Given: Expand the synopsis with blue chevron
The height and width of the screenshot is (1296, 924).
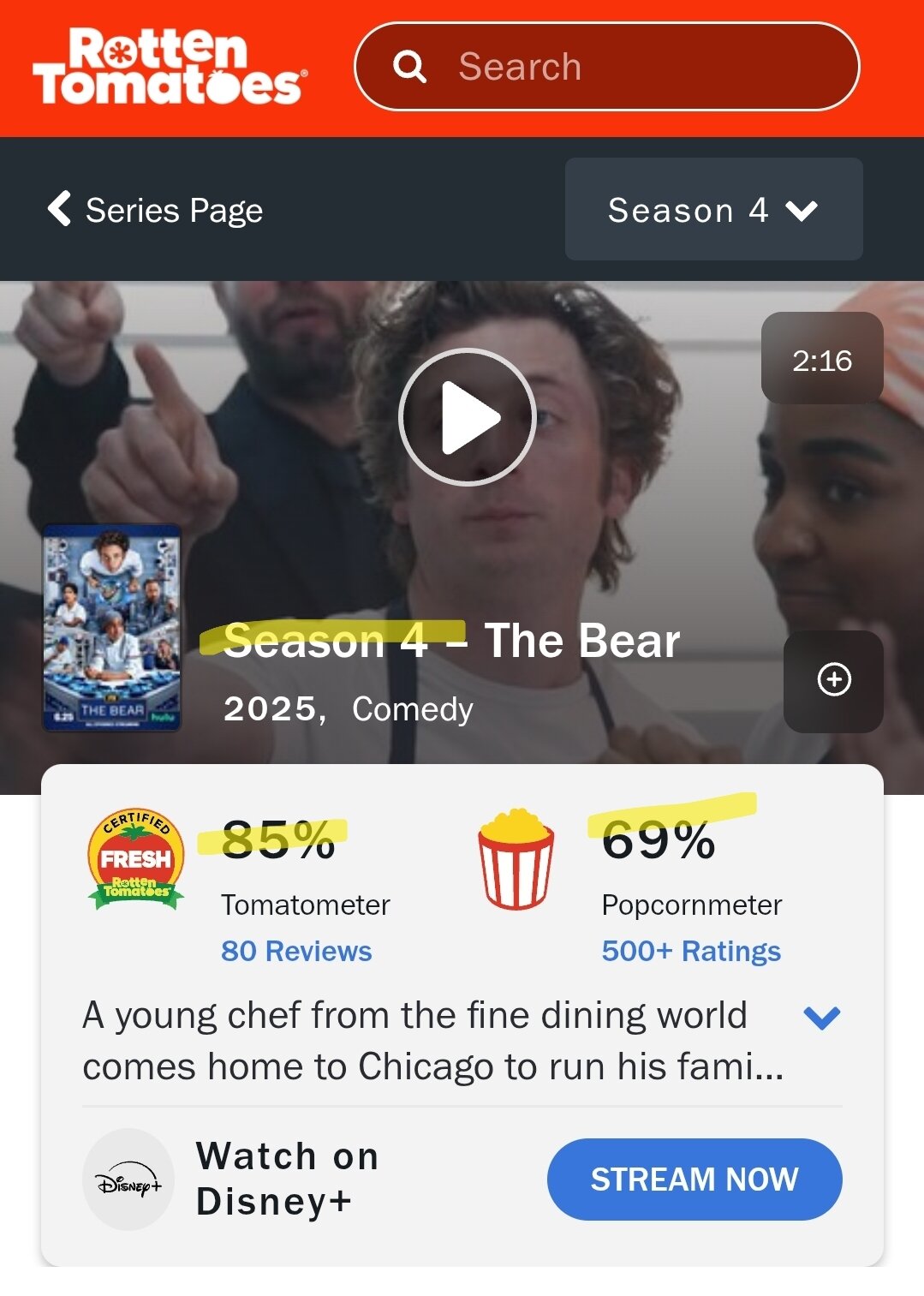Looking at the screenshot, I should click(822, 1018).
